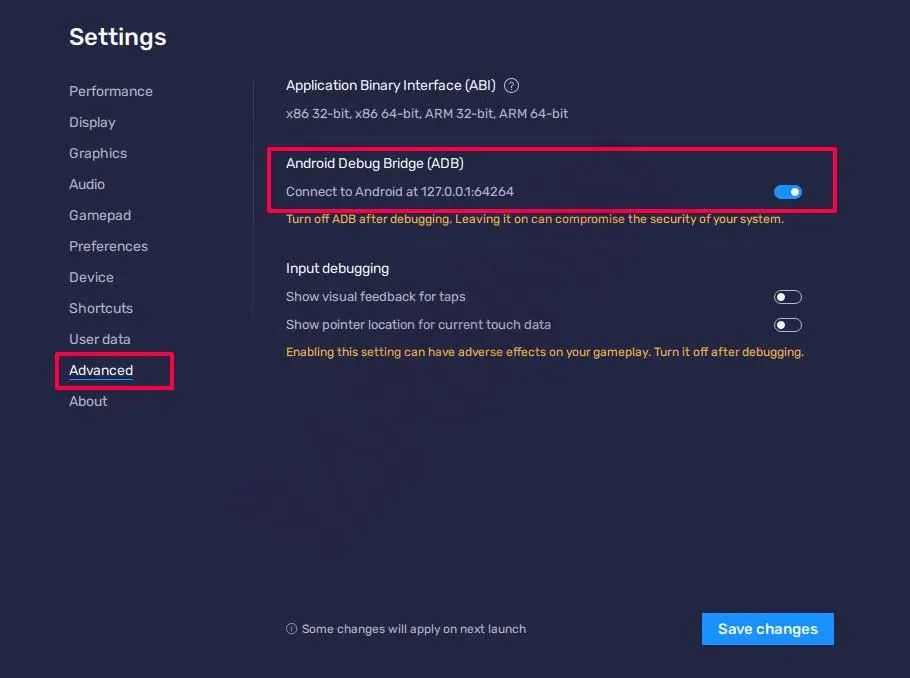Click the Save changes button
Screen dimensions: 910x678
pos(768,629)
